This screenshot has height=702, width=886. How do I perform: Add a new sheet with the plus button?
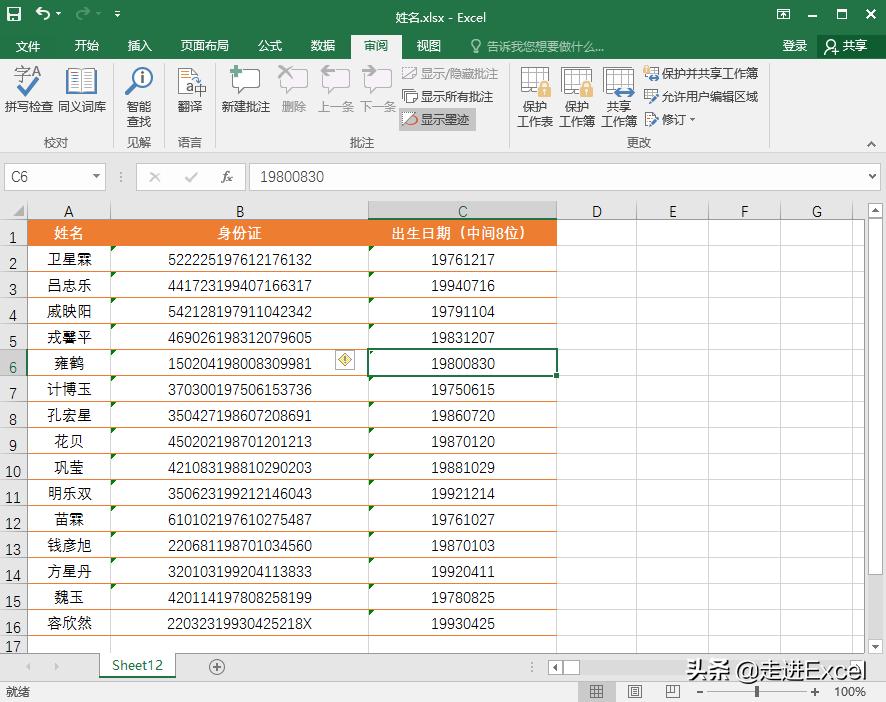click(217, 665)
